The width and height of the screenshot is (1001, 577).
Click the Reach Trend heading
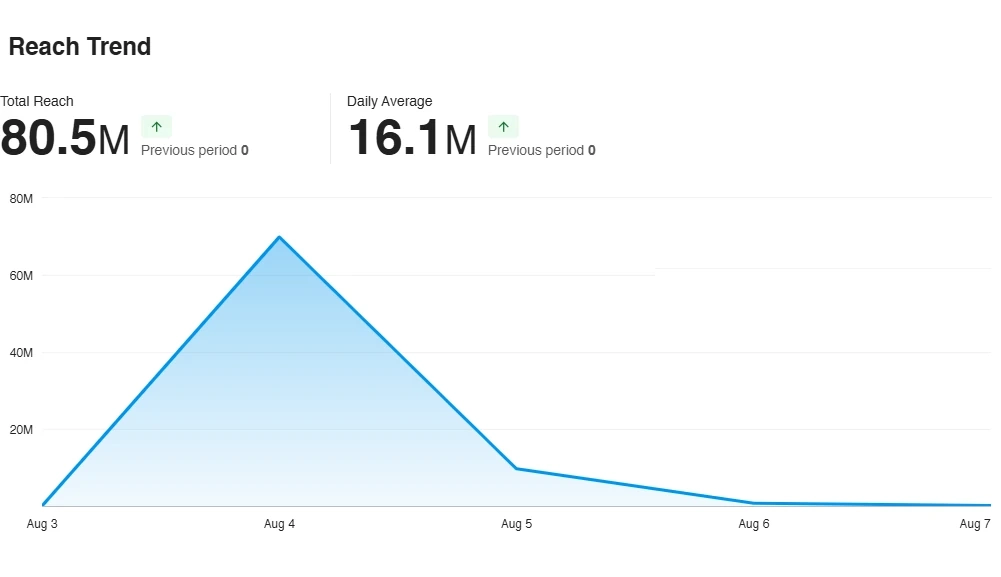tap(80, 47)
